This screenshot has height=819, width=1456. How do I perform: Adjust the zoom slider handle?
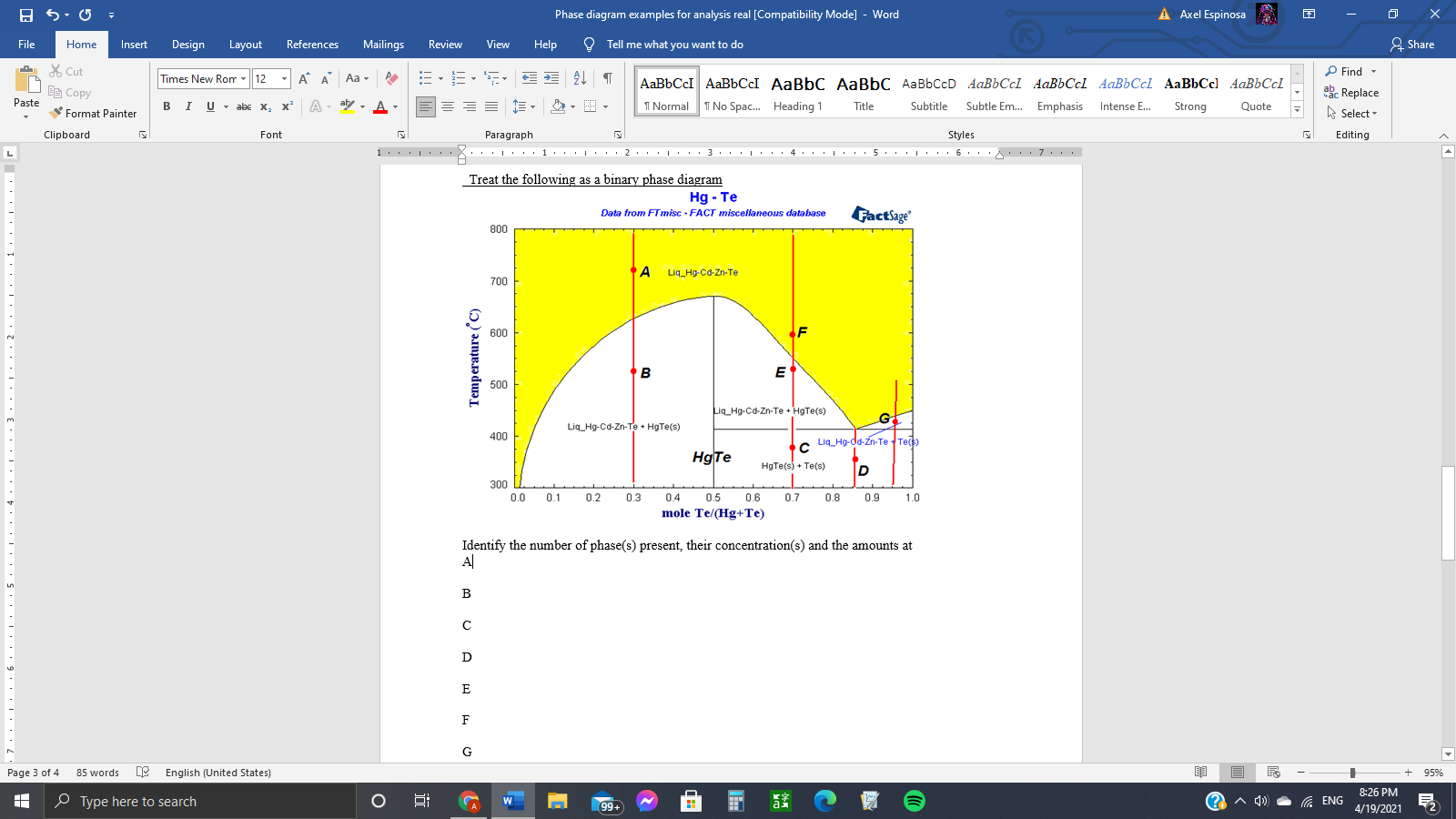point(1352,773)
